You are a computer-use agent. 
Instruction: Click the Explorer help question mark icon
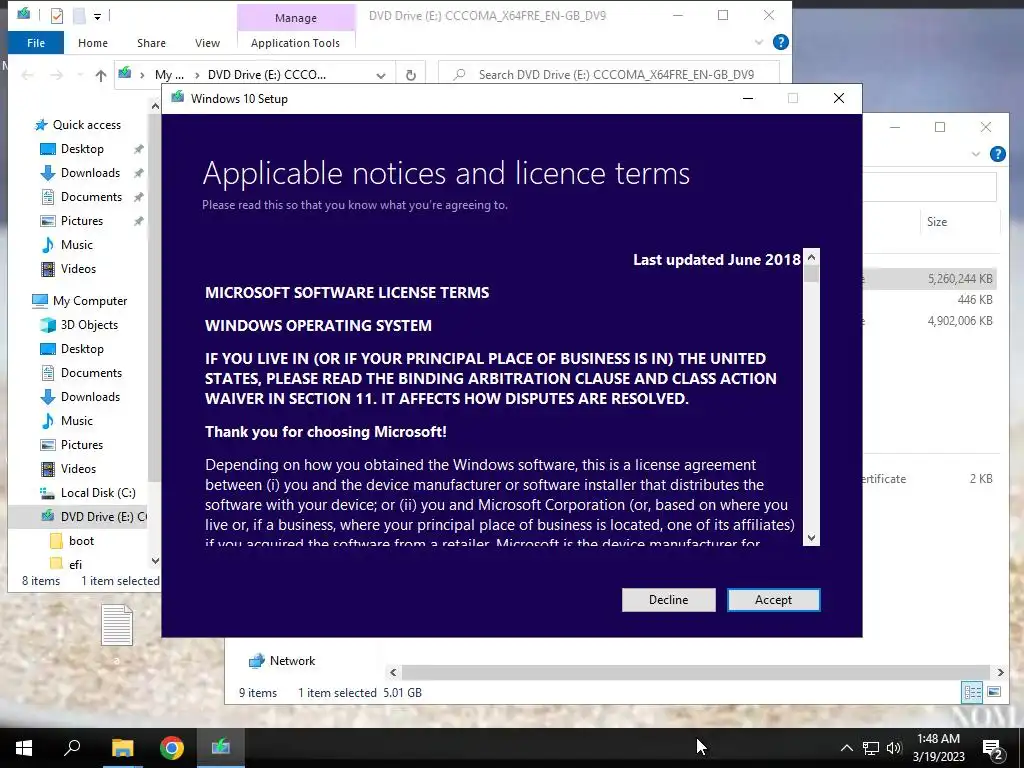780,42
